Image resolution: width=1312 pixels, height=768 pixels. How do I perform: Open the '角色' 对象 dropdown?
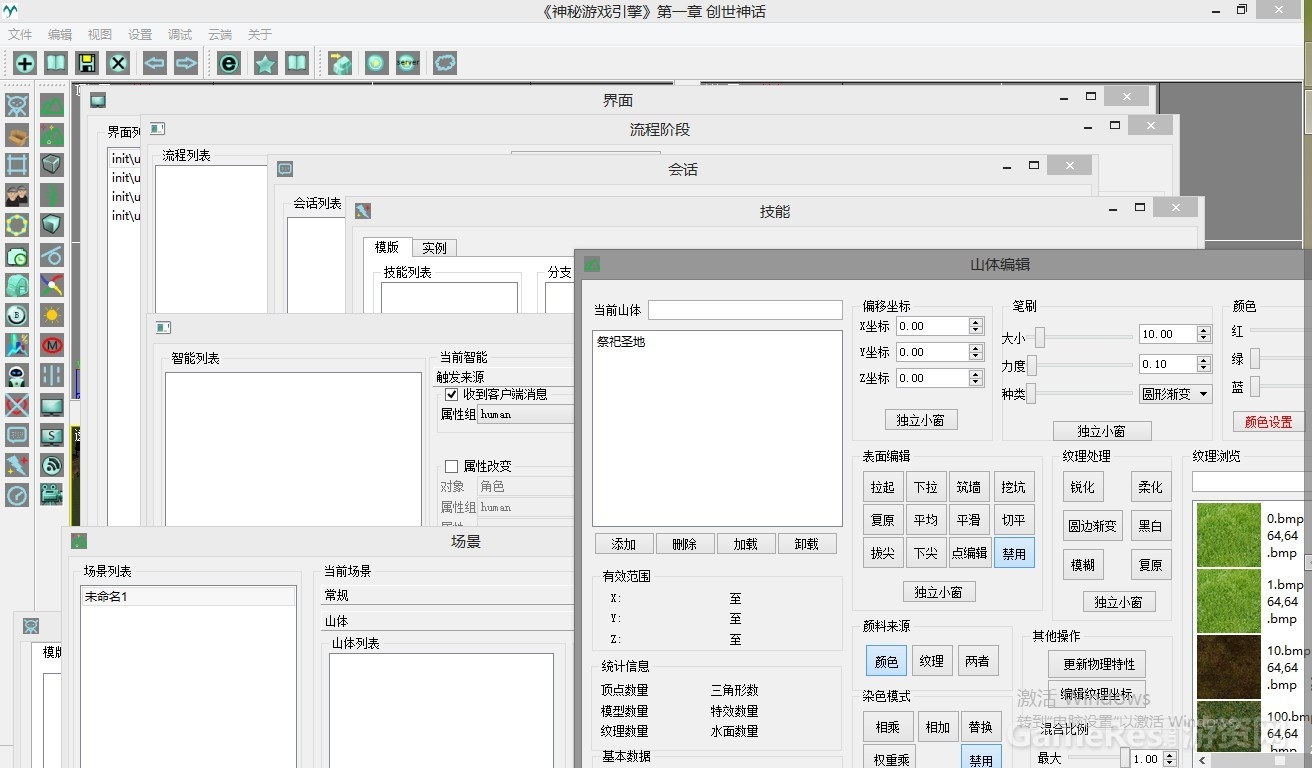tap(526, 486)
